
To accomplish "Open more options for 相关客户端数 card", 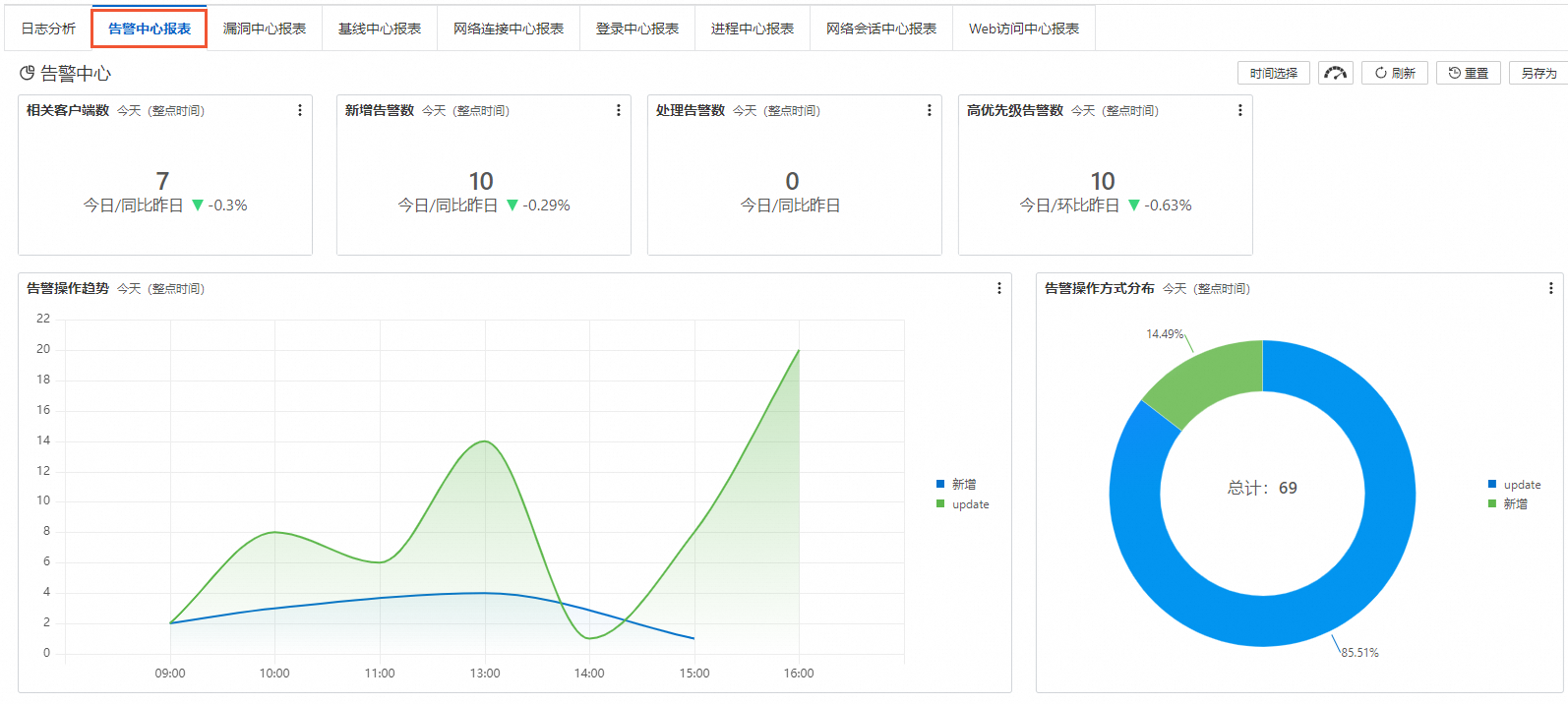I will coord(300,110).
